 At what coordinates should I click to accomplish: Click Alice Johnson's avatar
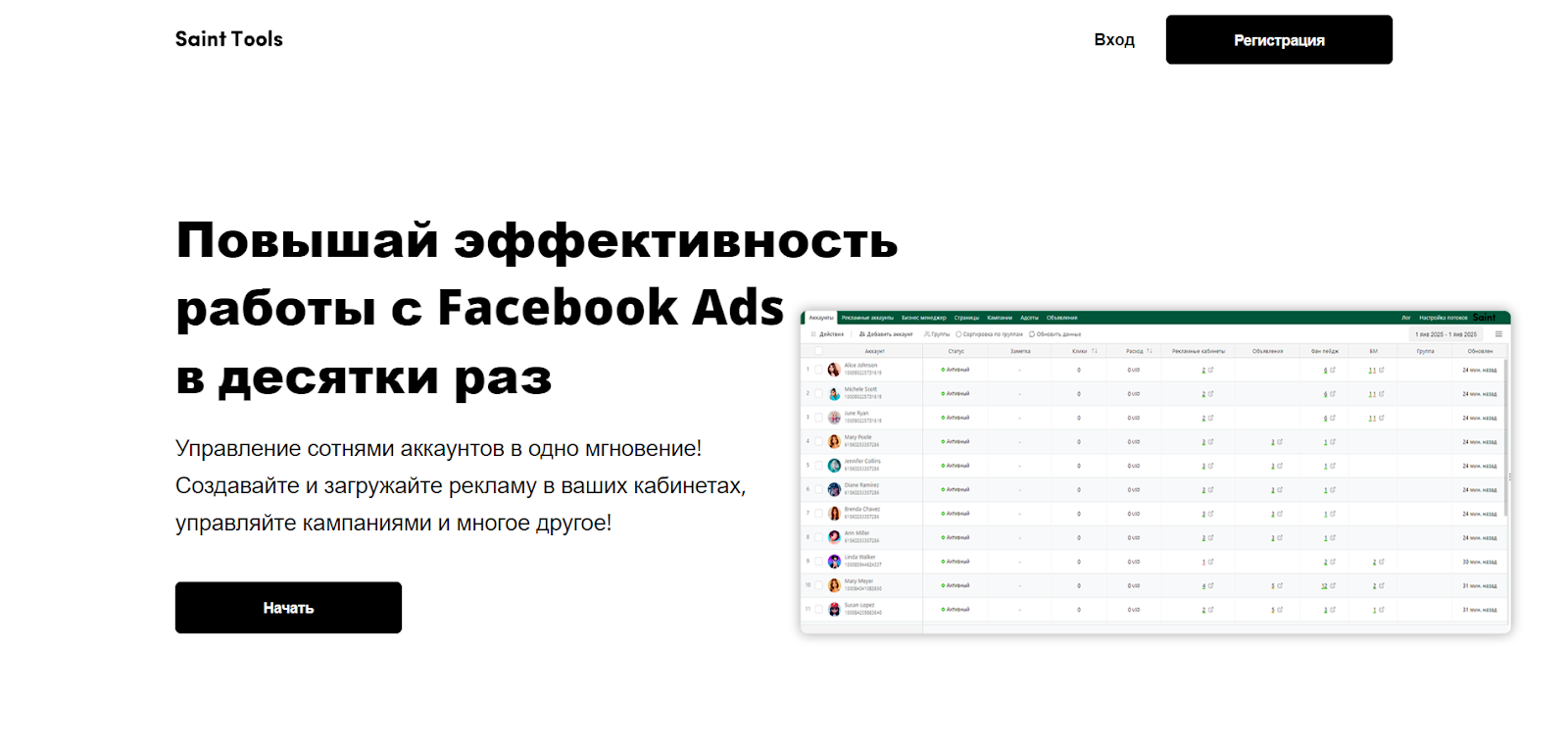tap(834, 370)
